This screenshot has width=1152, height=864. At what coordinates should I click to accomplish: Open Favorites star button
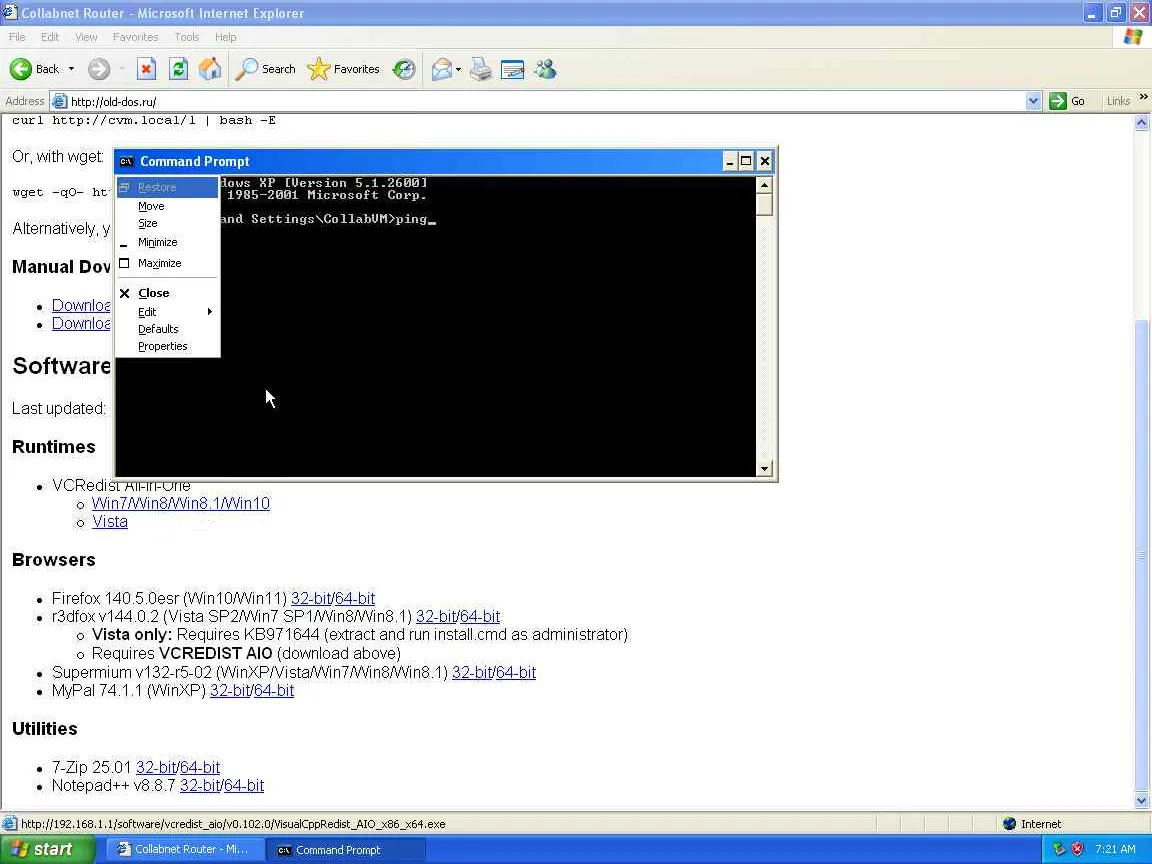tap(318, 69)
